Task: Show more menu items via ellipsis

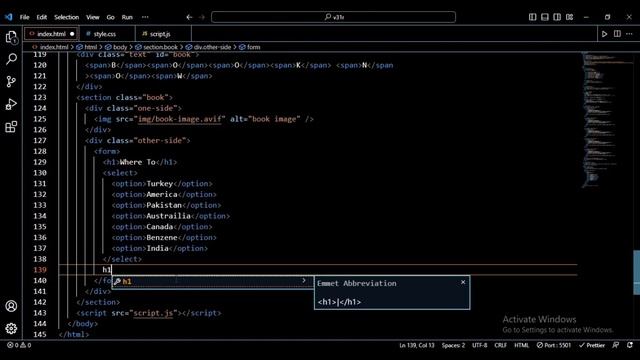Action: tap(145, 17)
